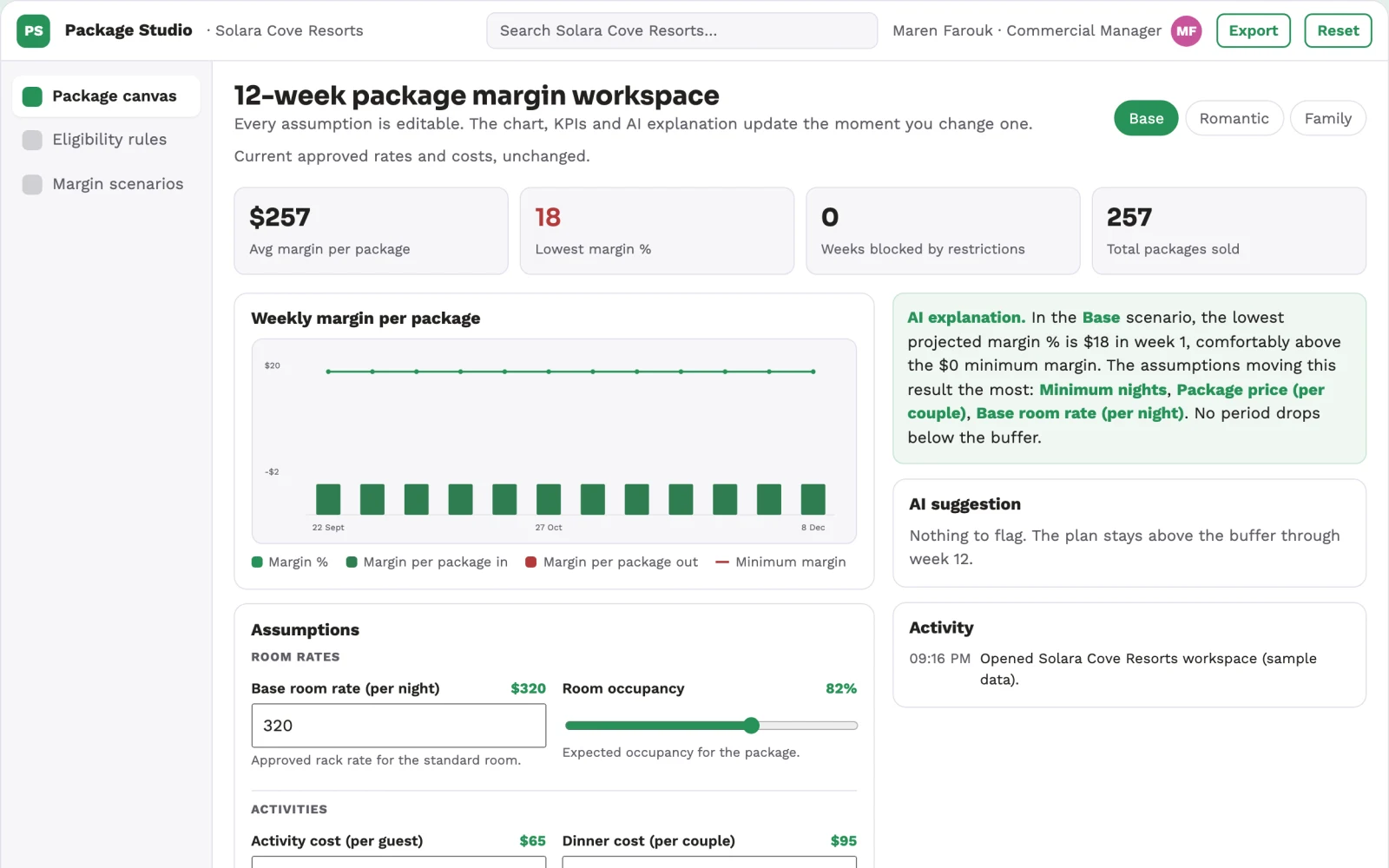This screenshot has width=1389, height=868.
Task: Open the MF user avatar
Action: [1186, 30]
